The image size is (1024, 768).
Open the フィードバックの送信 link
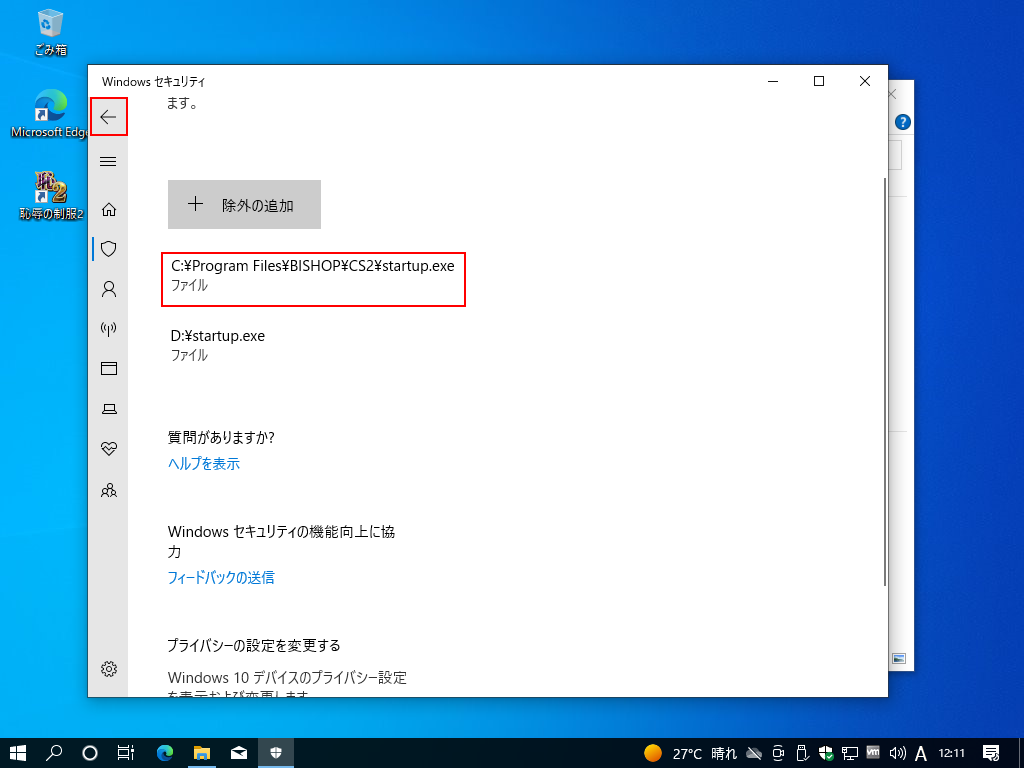[221, 577]
